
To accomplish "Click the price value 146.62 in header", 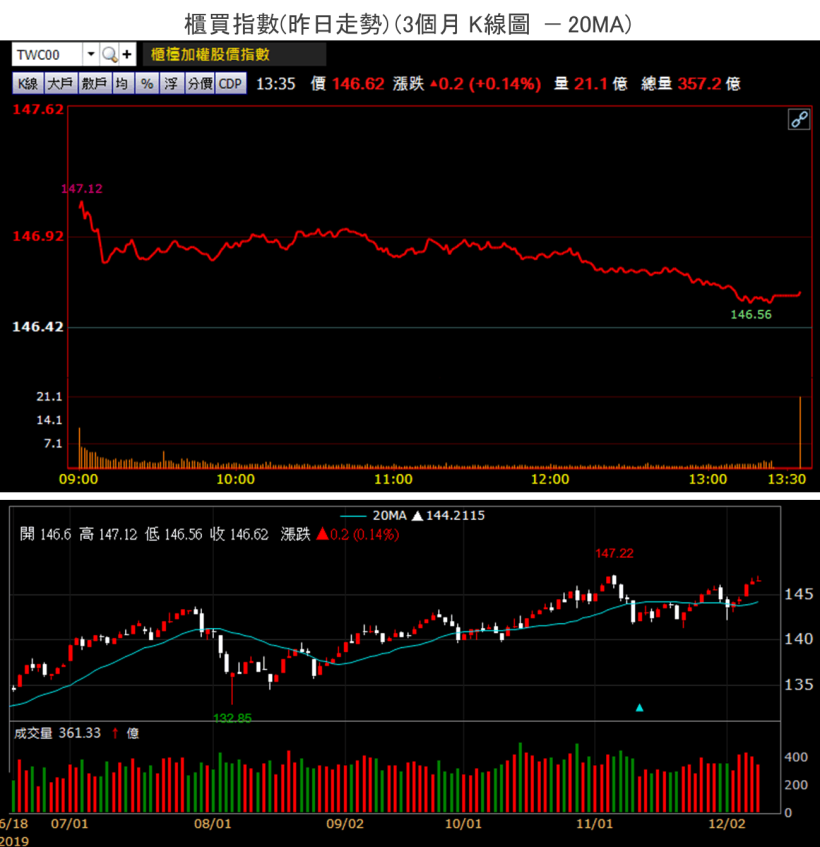I will pyautogui.click(x=358, y=84).
